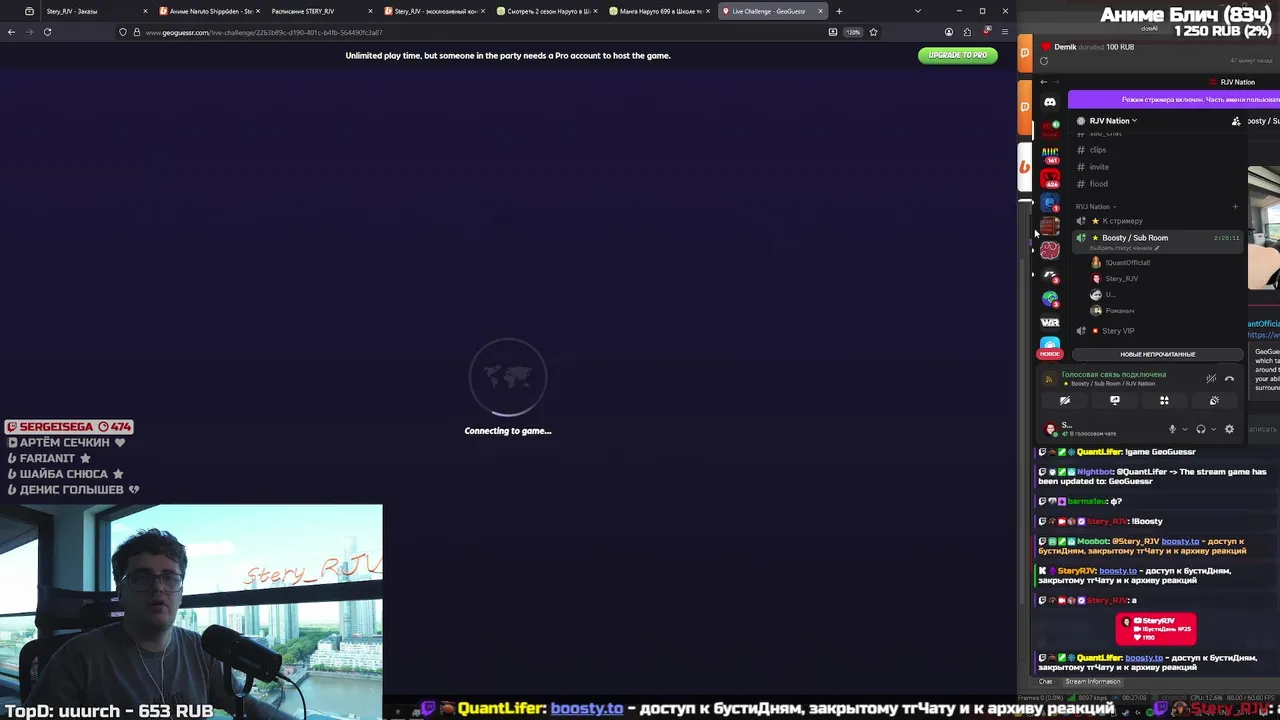Open the AUC server icon in Discord
The width and height of the screenshot is (1280, 720).
point(1050,153)
